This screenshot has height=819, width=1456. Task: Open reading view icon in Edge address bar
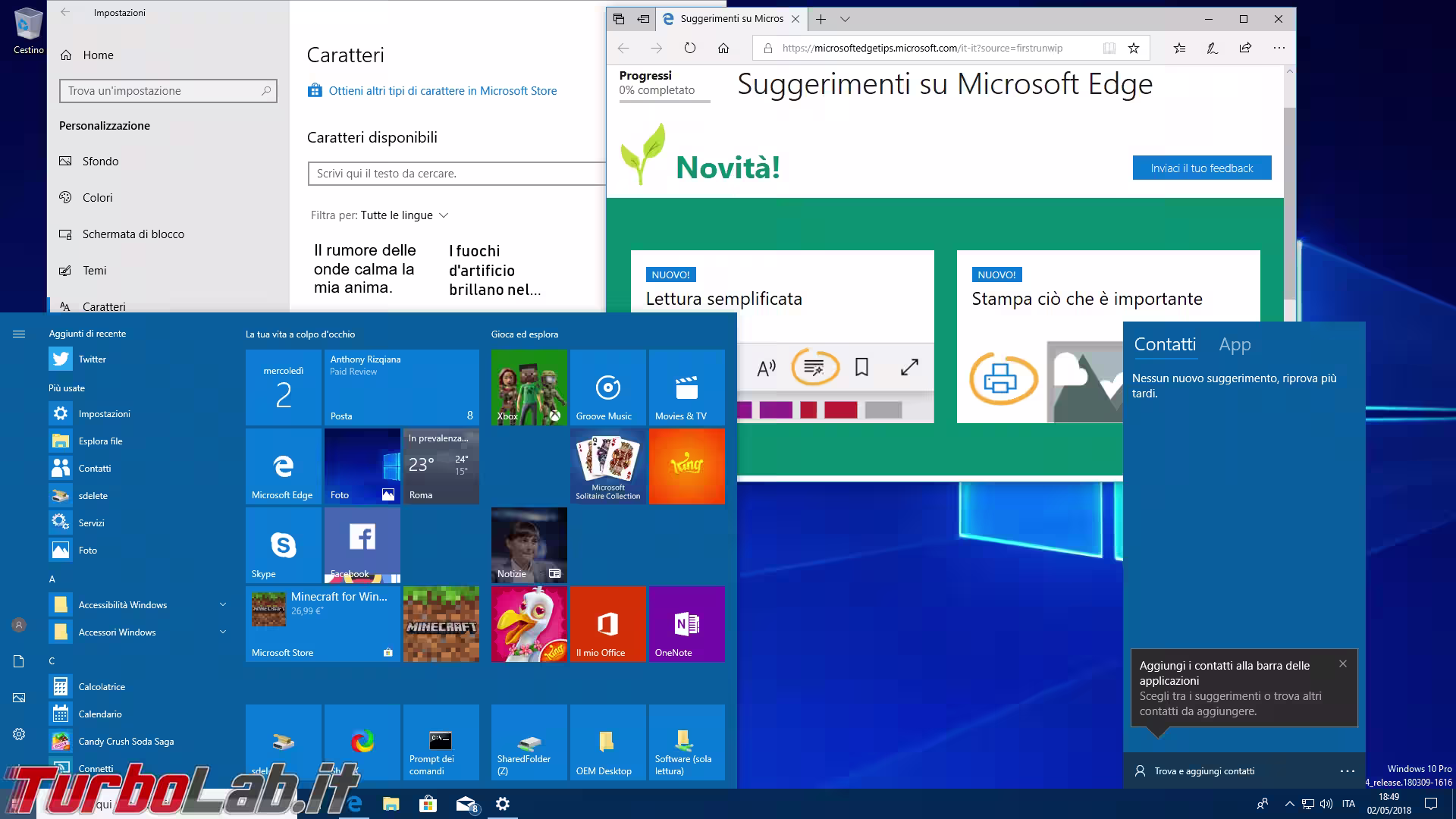coord(1109,48)
